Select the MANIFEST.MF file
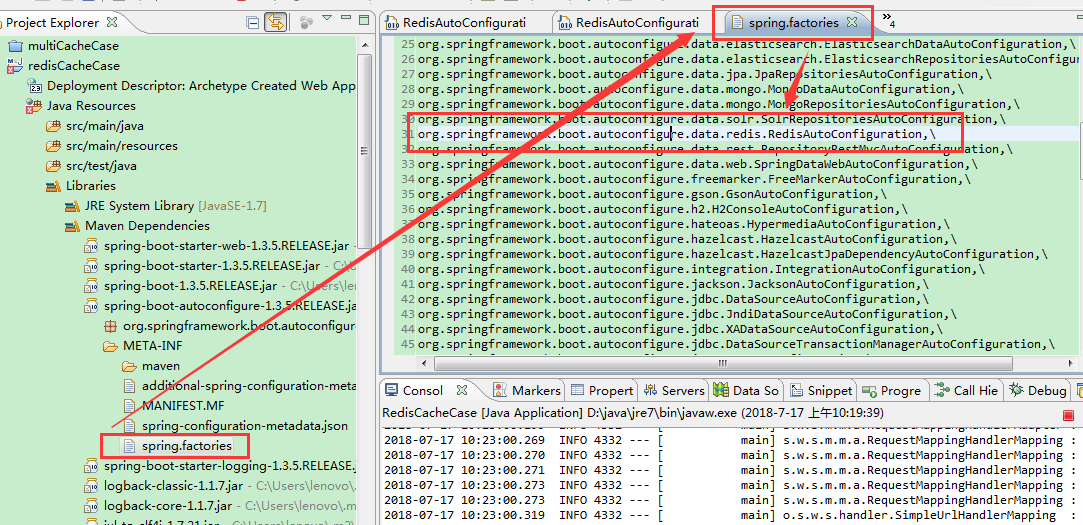 183,405
